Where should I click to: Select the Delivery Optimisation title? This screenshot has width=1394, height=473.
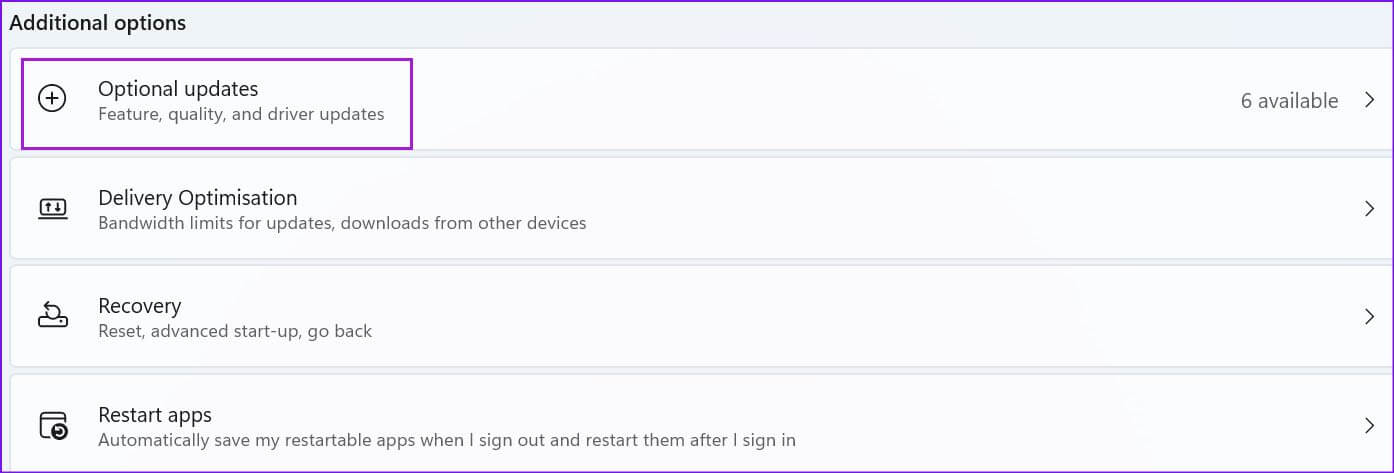point(198,197)
